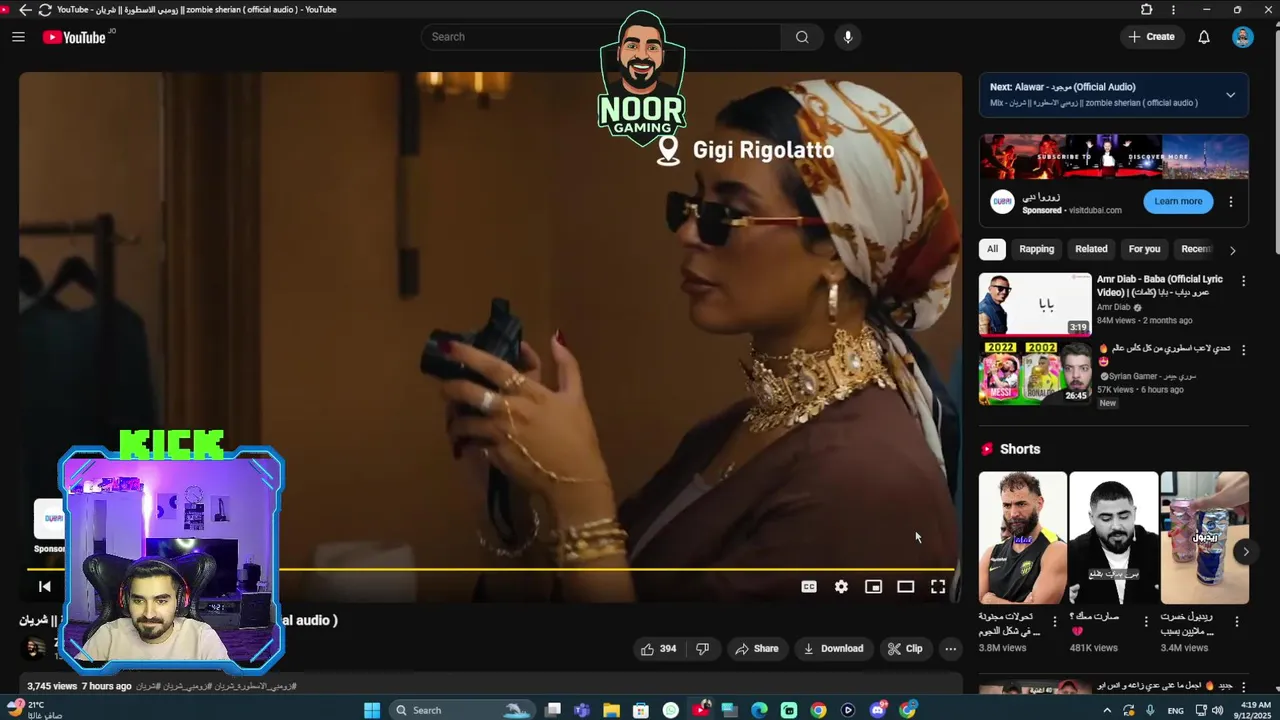Go to the YouTube home logo
Image resolution: width=1280 pixels, height=720 pixels.
pyautogui.click(x=74, y=37)
